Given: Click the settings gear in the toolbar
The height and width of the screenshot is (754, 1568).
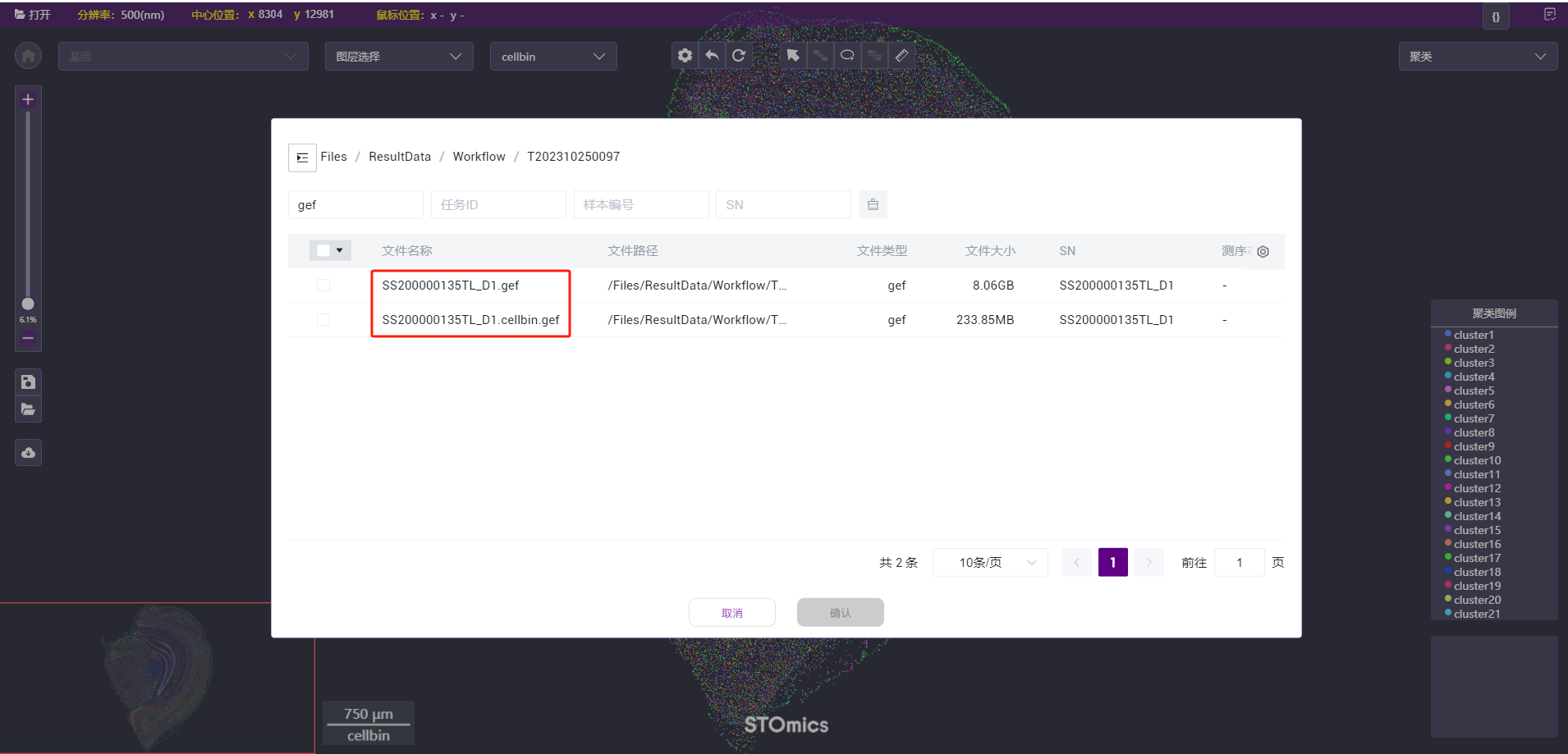Looking at the screenshot, I should (685, 56).
